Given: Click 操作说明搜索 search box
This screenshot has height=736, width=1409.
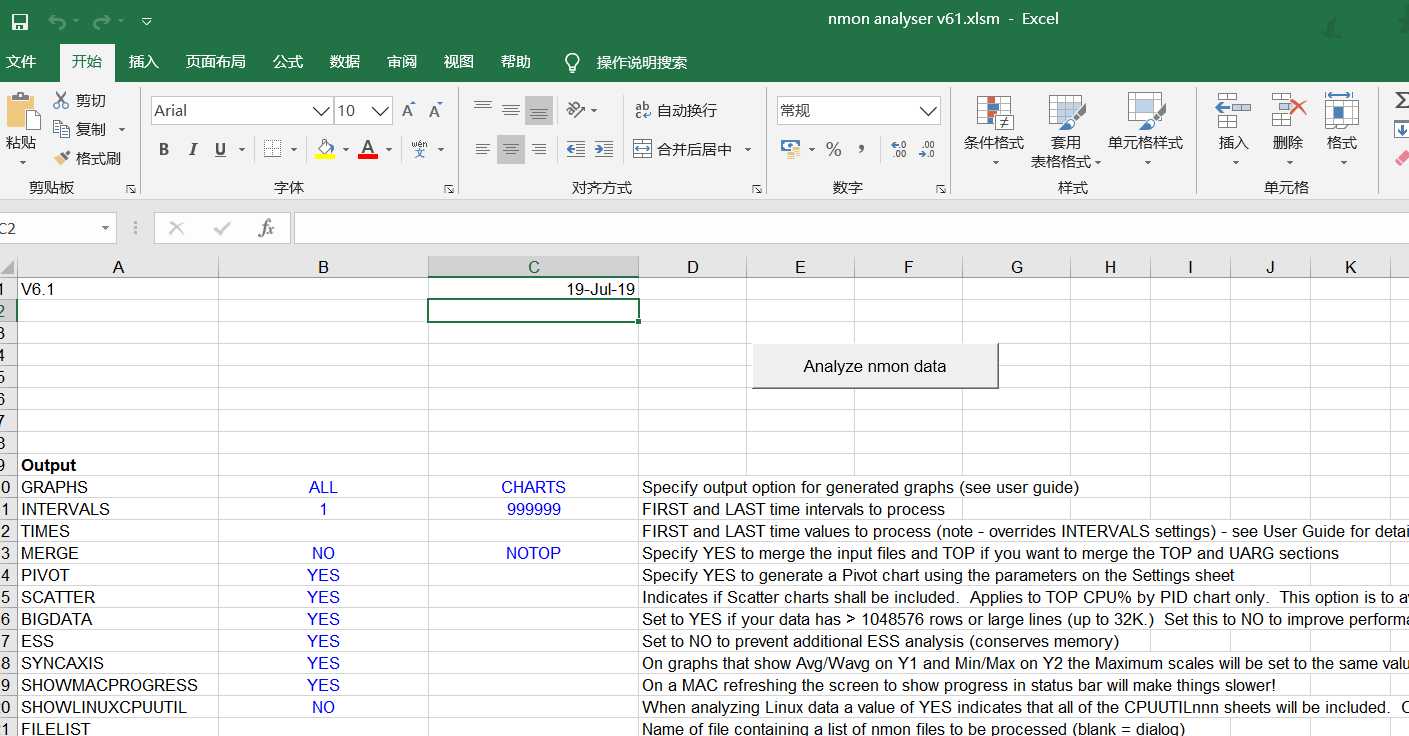Looking at the screenshot, I should pyautogui.click(x=641, y=62).
